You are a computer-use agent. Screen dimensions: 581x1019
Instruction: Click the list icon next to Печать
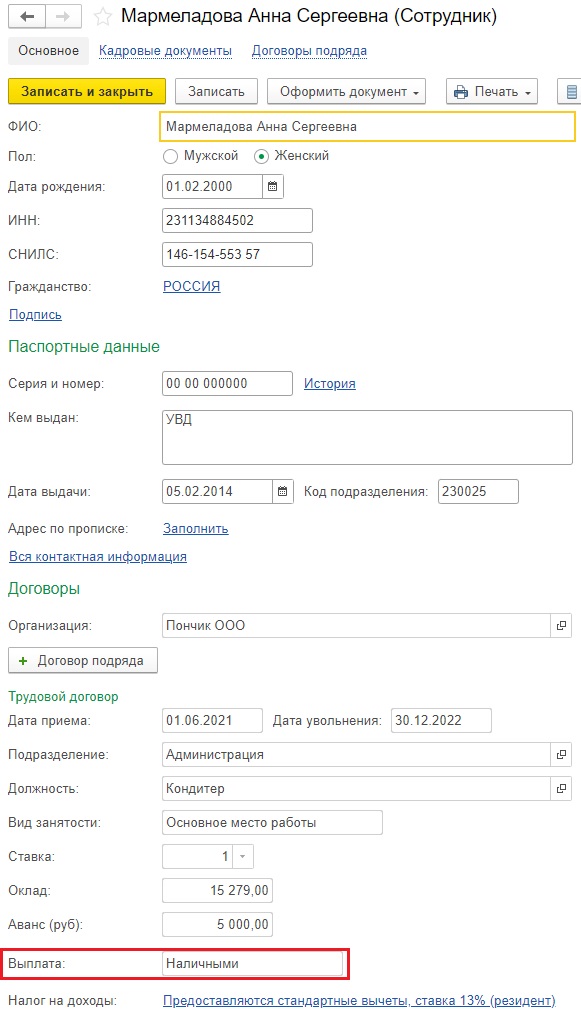click(570, 92)
